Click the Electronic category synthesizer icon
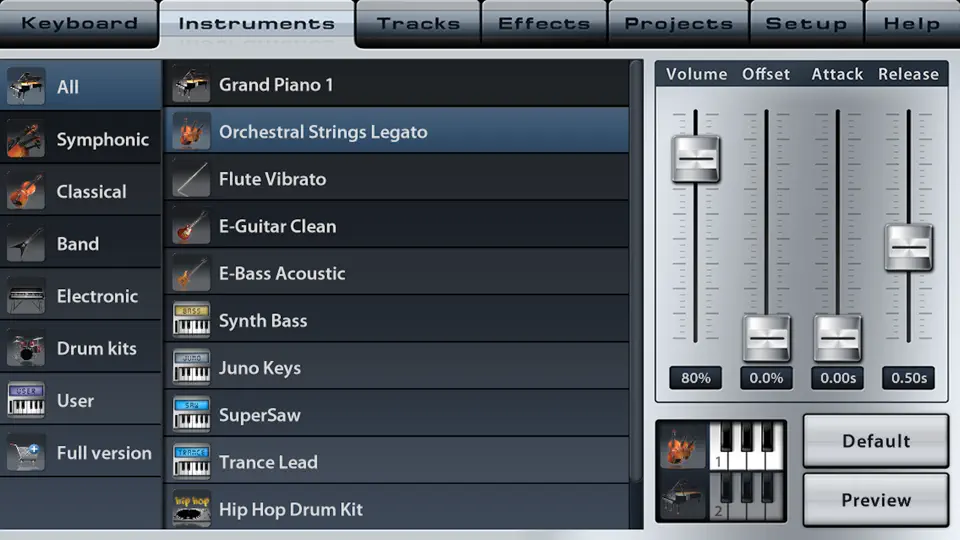960x540 pixels. pyautogui.click(x=26, y=296)
